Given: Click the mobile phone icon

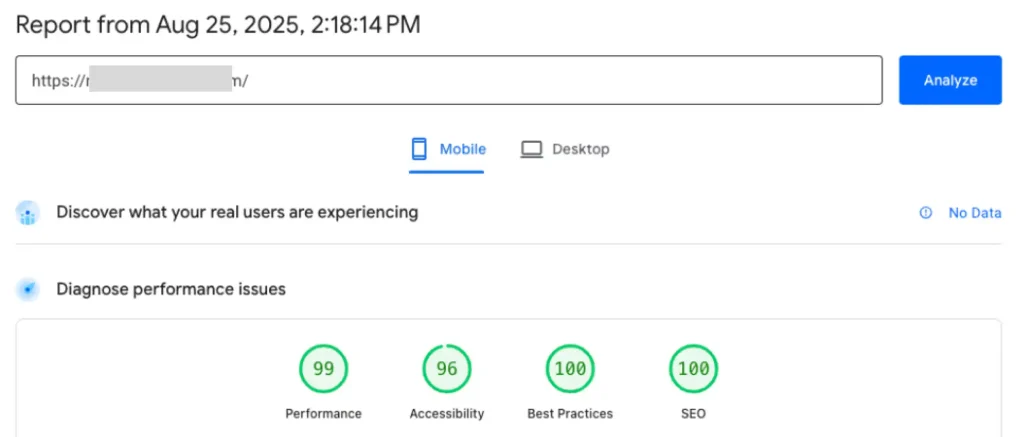Looking at the screenshot, I should 419,149.
